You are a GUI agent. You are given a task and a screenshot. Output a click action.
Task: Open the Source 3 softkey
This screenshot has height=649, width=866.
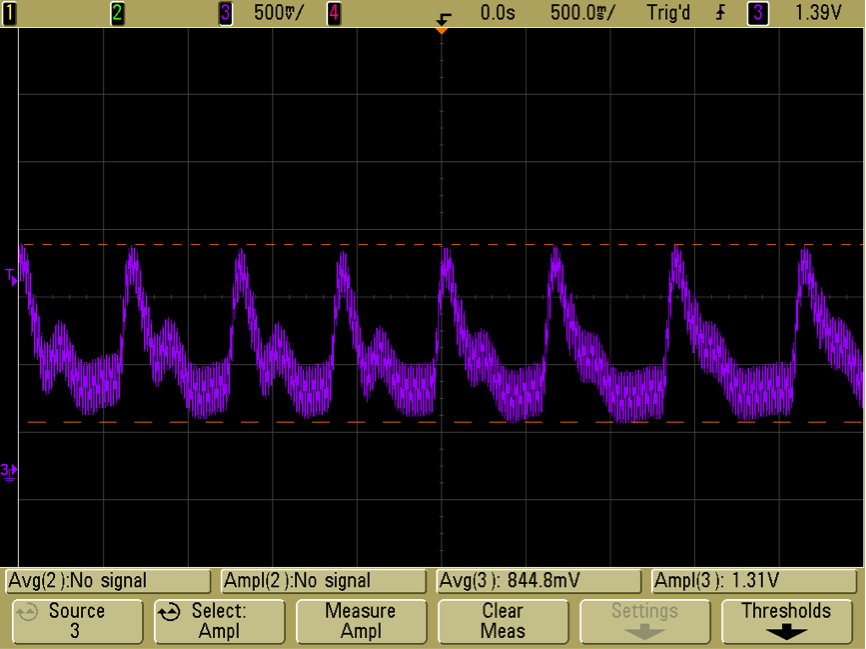(x=77, y=621)
